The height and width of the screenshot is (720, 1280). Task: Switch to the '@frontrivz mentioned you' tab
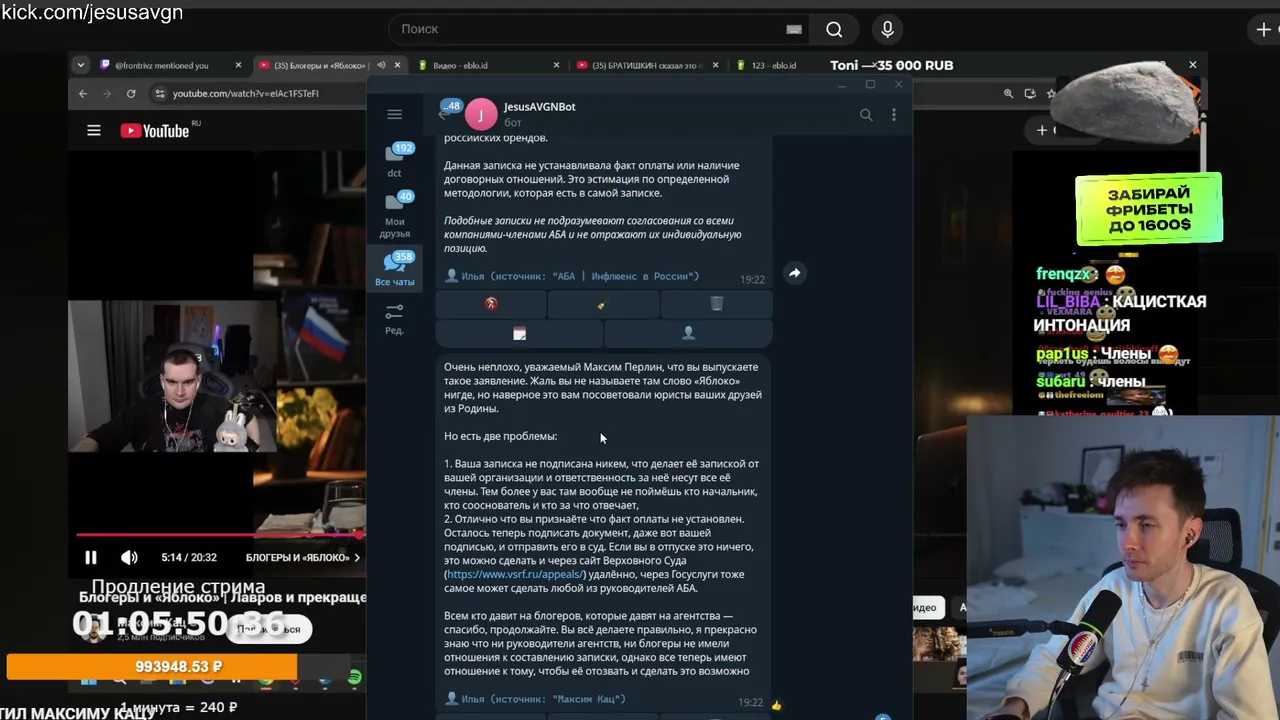point(162,65)
